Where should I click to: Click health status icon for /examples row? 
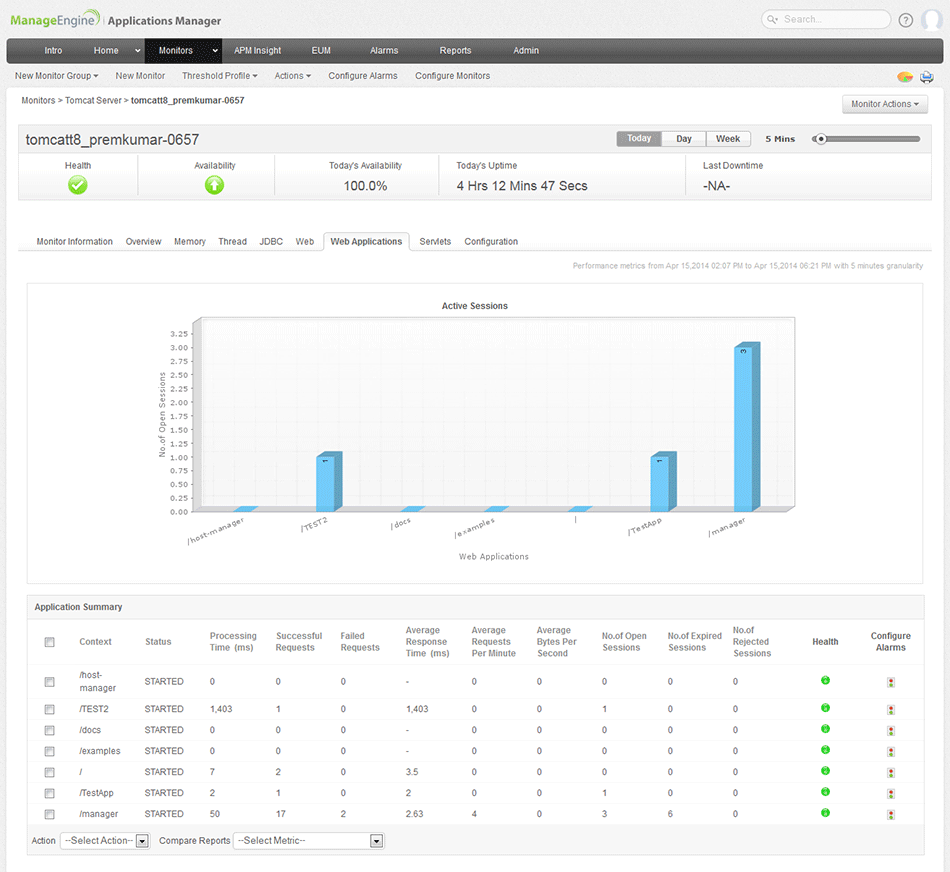click(825, 750)
